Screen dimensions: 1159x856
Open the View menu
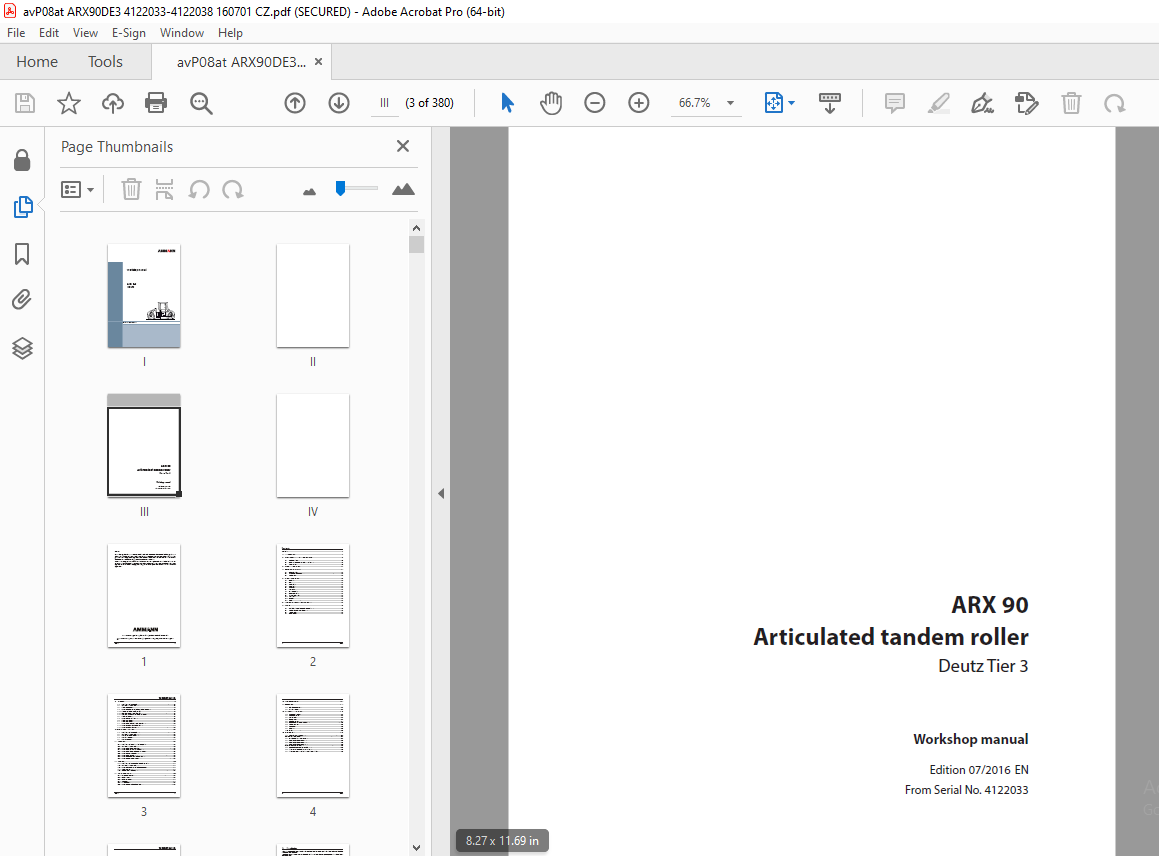click(85, 33)
